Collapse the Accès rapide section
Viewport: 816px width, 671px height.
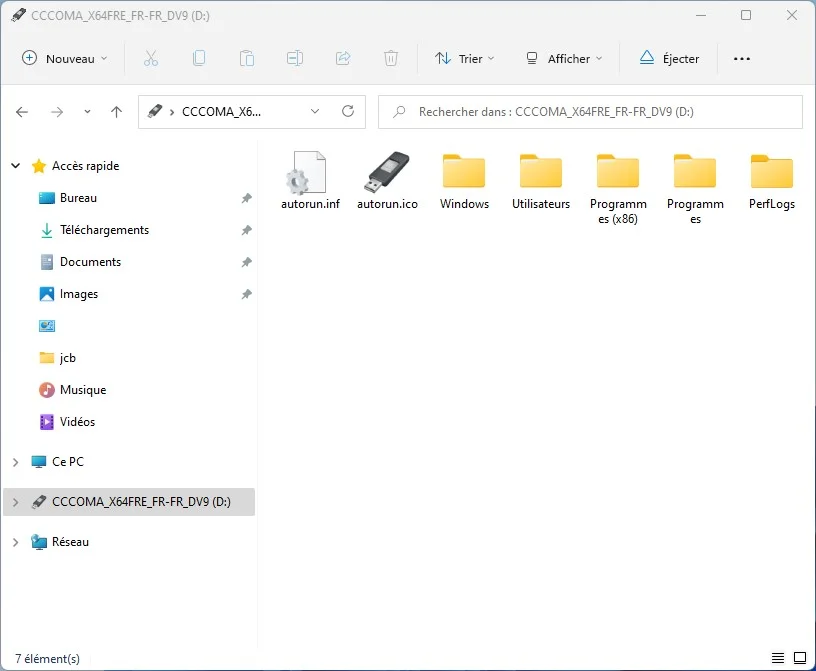(14, 165)
